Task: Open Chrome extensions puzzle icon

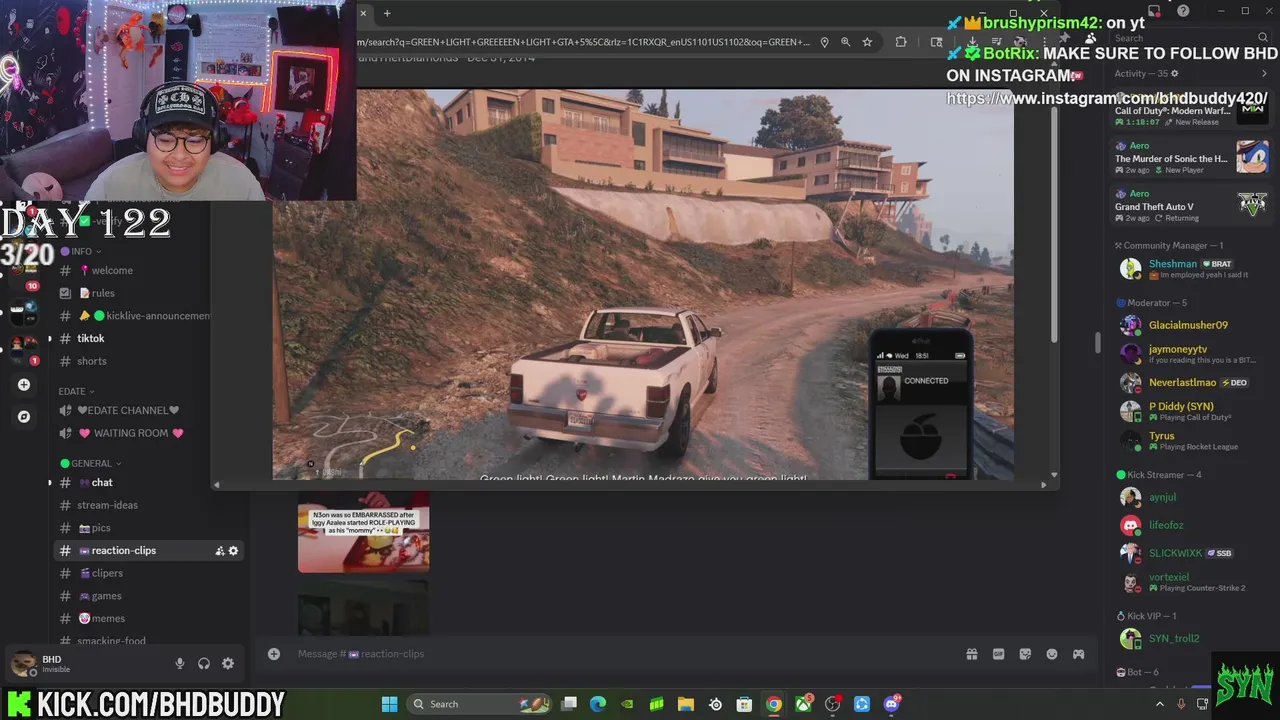Action: (x=901, y=42)
